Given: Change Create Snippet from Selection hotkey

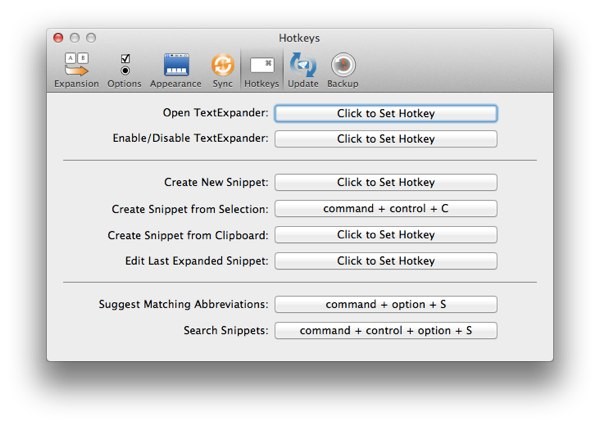Looking at the screenshot, I should point(386,209).
